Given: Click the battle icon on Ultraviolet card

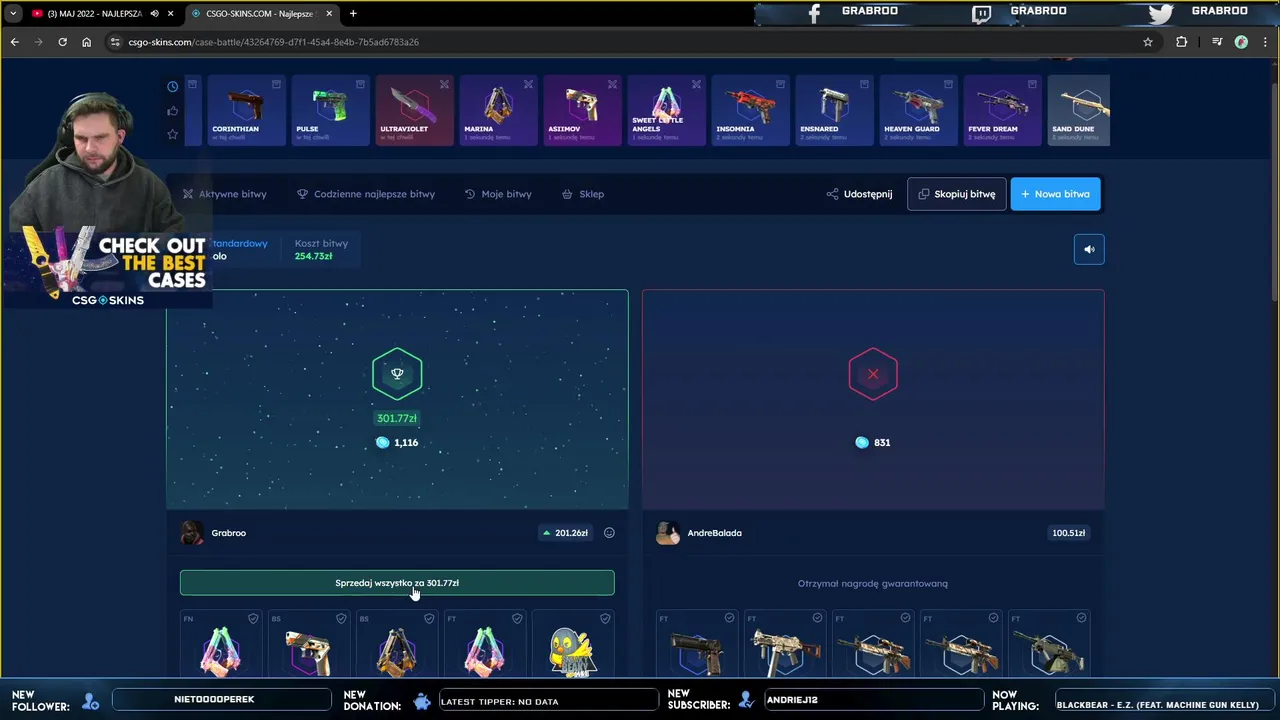Looking at the screenshot, I should 444,85.
